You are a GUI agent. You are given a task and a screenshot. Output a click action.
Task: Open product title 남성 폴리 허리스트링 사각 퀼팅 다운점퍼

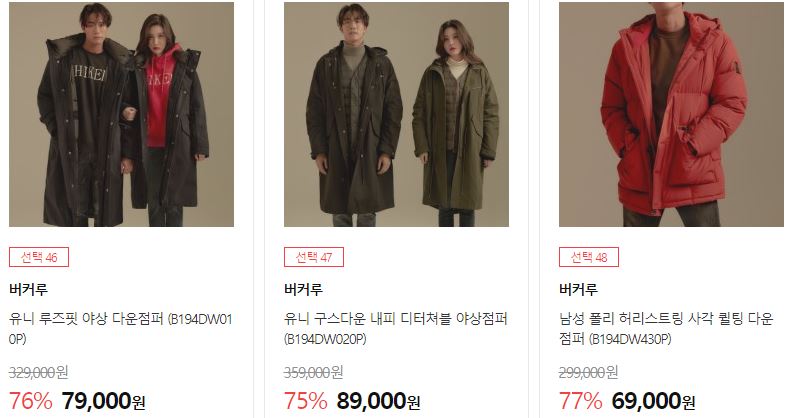click(x=666, y=329)
